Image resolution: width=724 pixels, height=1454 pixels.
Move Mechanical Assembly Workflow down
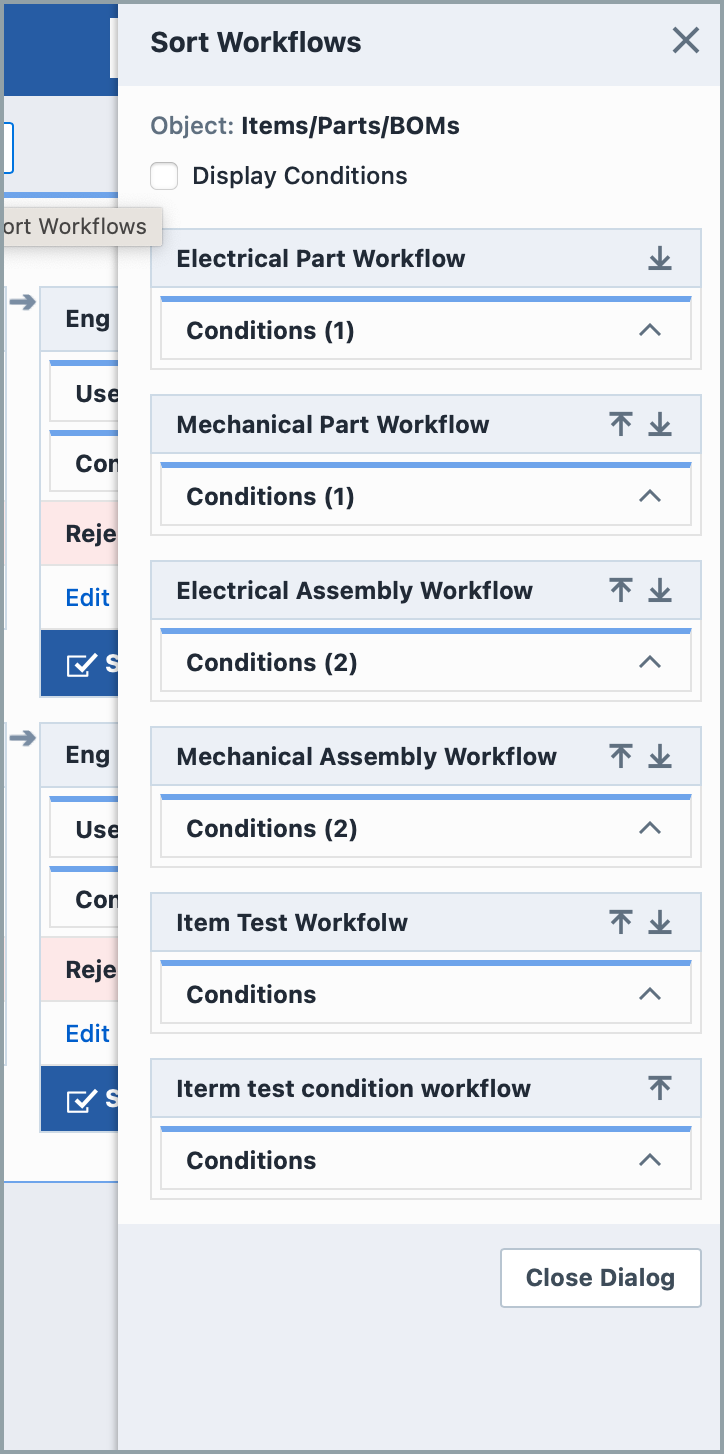(x=660, y=756)
